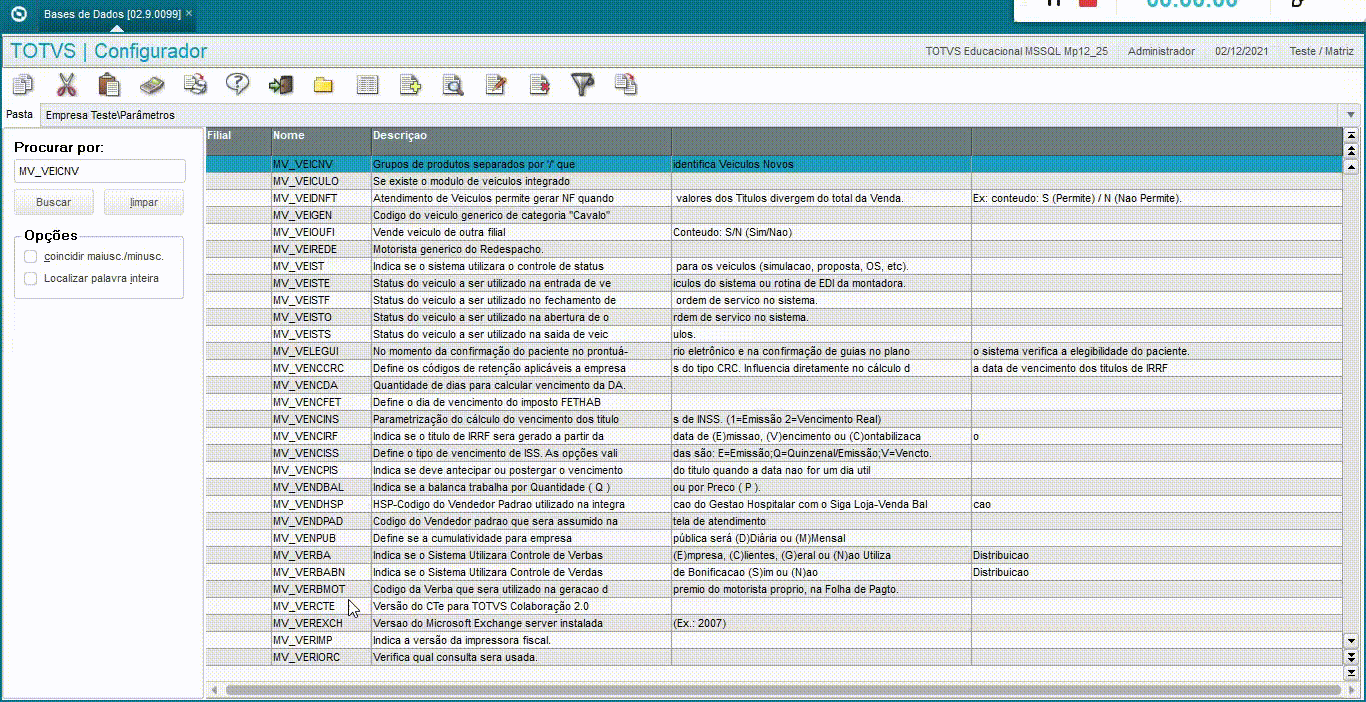
Task: Click the list view table icon
Action: coord(368,85)
